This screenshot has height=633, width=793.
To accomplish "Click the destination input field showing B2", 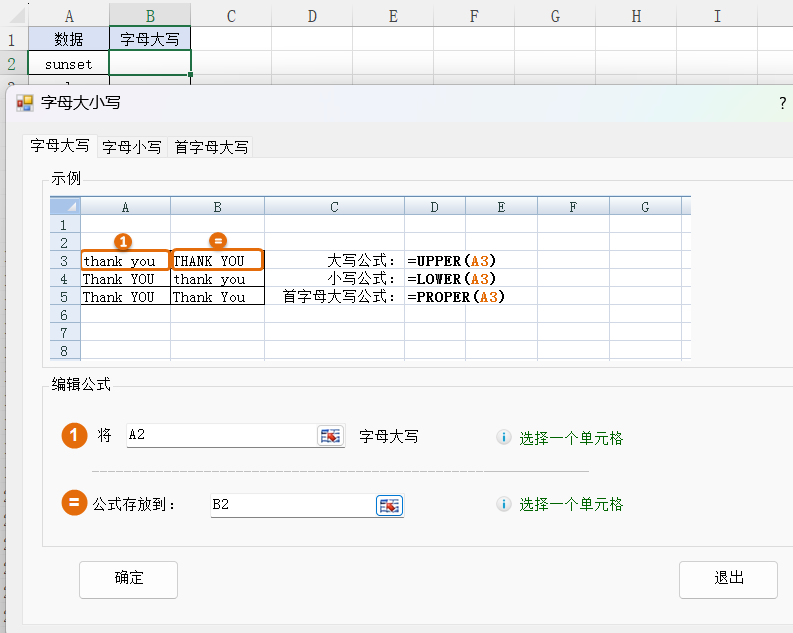I will coord(290,505).
